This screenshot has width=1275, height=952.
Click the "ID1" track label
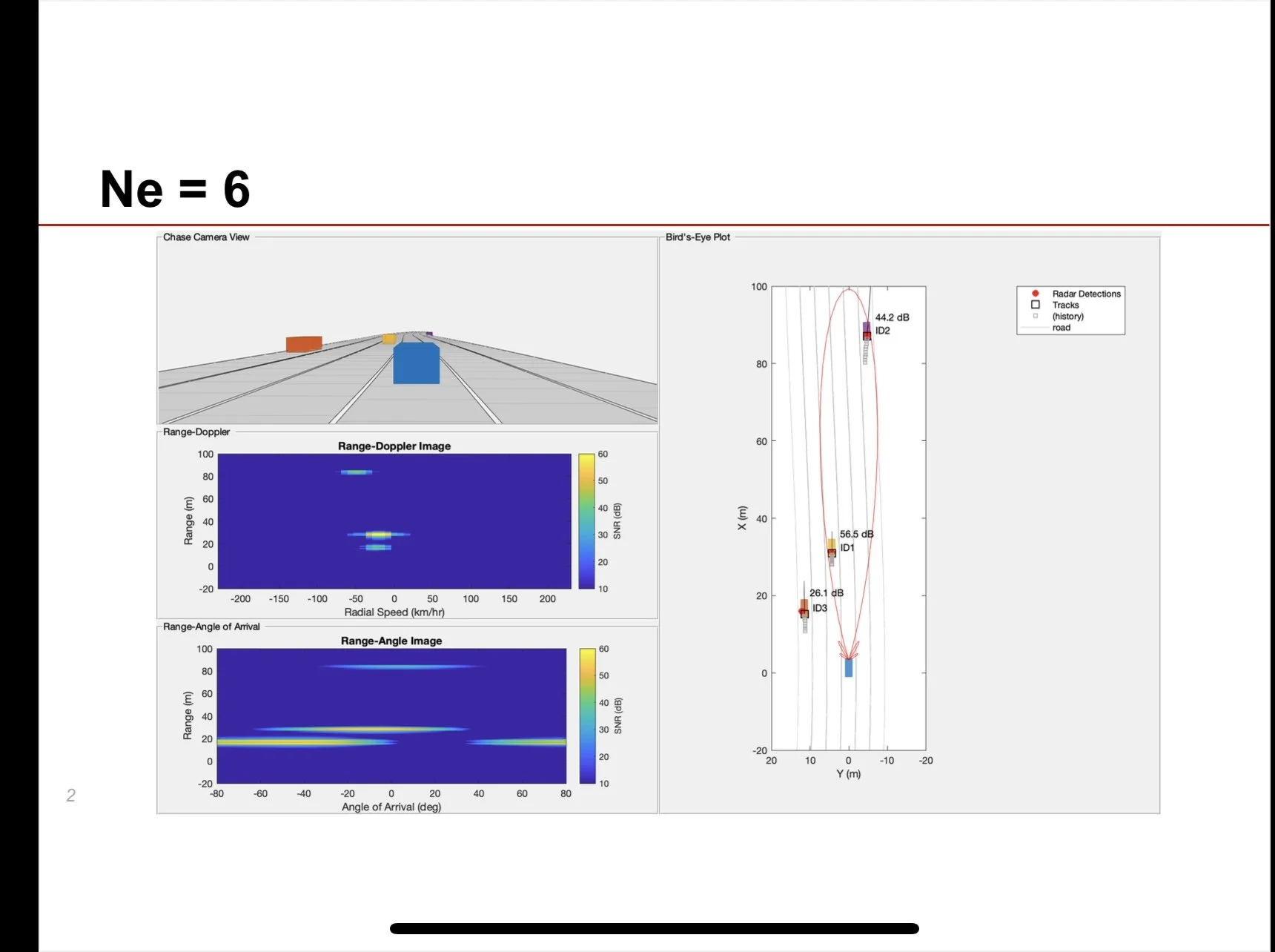(847, 547)
